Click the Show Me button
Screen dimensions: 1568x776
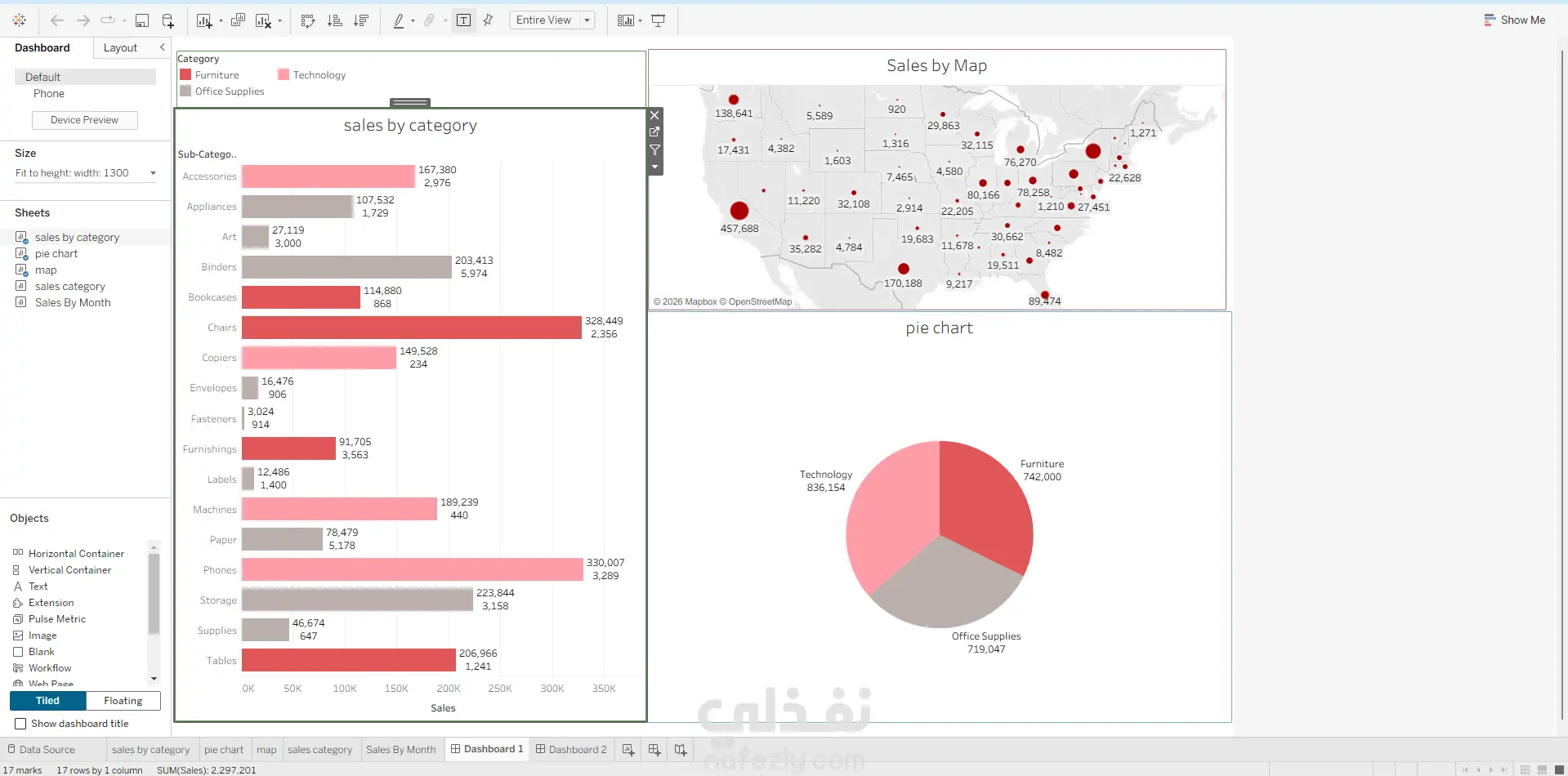click(x=1514, y=20)
